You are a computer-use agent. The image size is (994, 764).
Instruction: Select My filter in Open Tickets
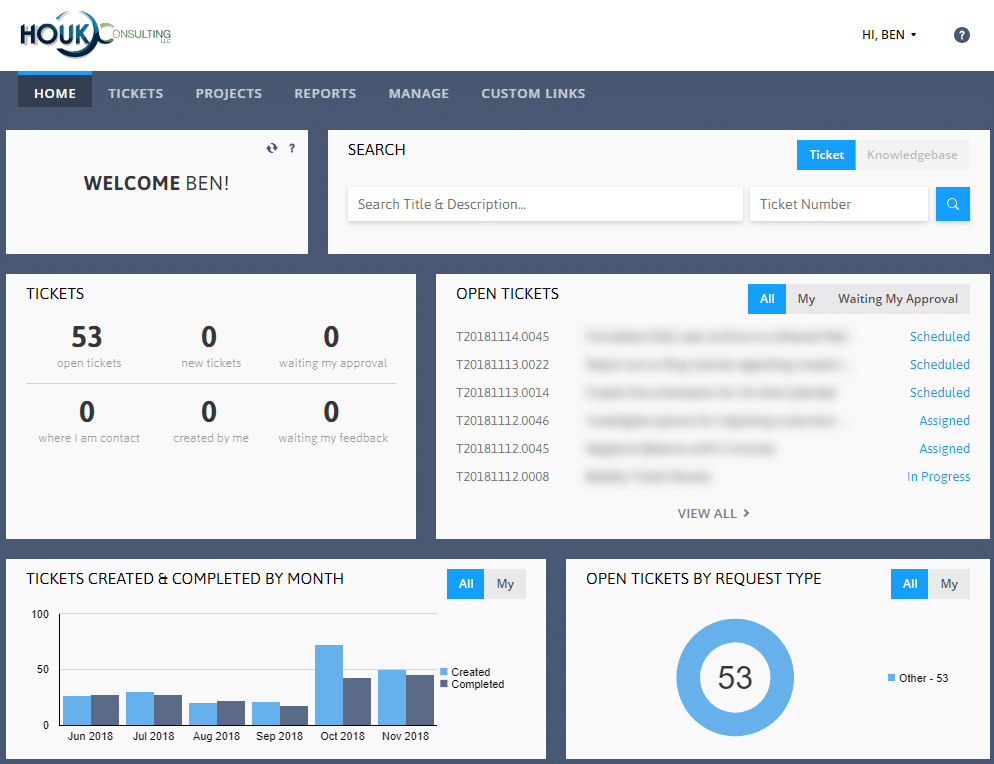(806, 299)
